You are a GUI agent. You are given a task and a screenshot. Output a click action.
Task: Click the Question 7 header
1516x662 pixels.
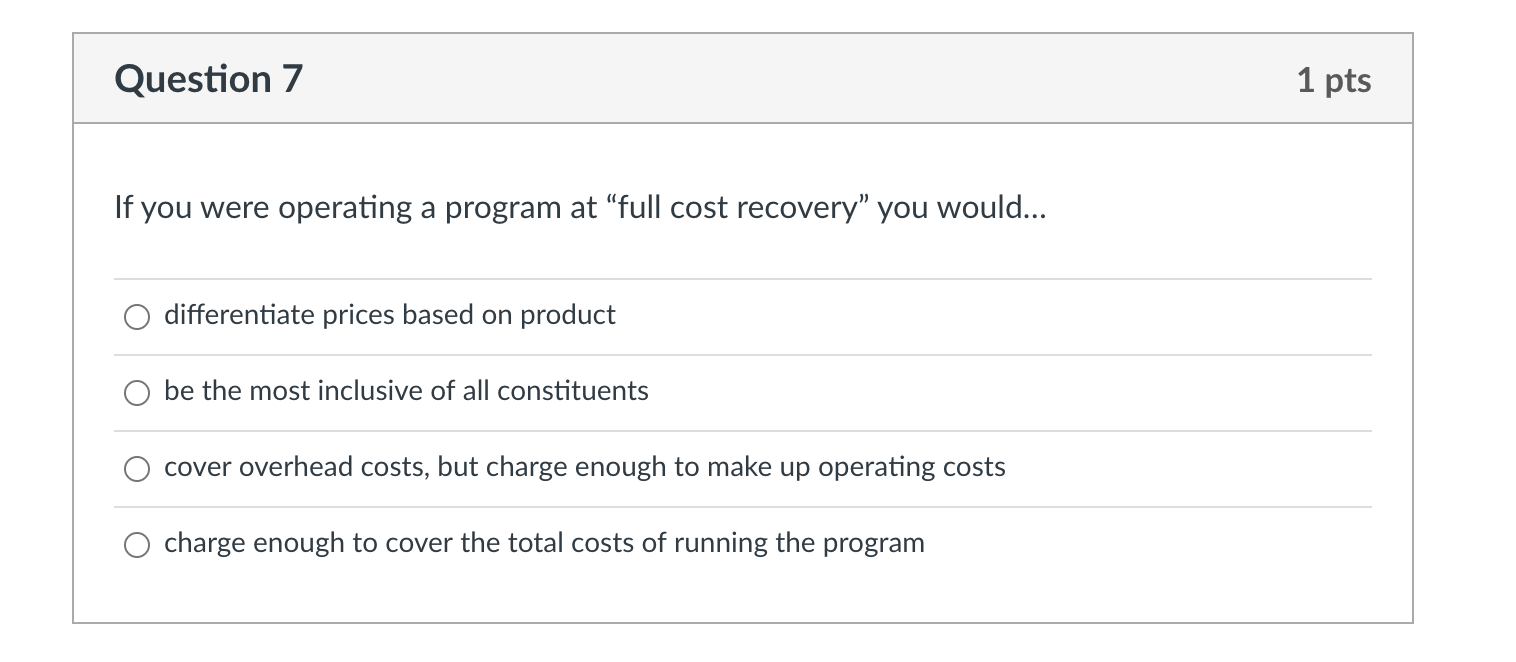pyautogui.click(x=208, y=79)
